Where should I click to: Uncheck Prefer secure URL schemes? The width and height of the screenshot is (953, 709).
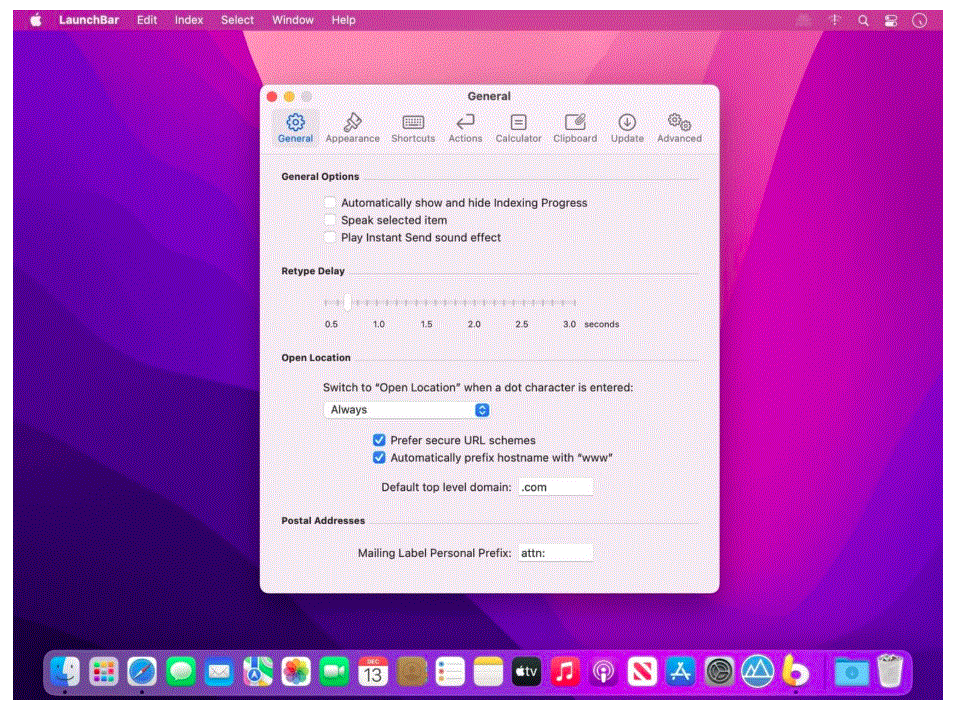379,440
